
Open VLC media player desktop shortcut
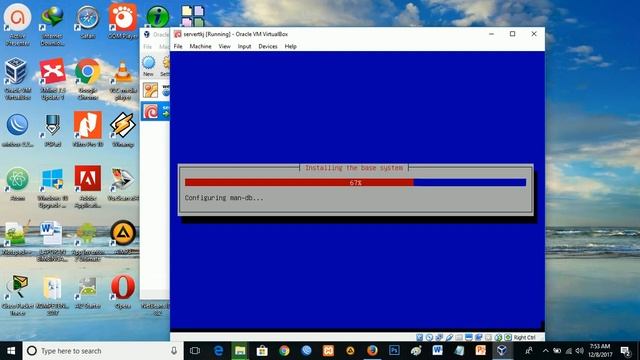[x=123, y=79]
